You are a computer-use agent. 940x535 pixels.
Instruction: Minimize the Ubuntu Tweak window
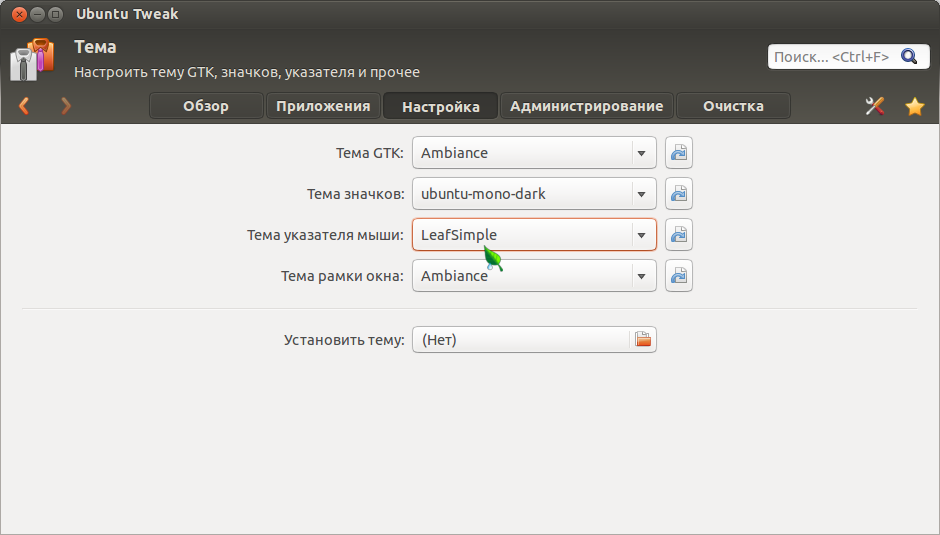coord(37,14)
